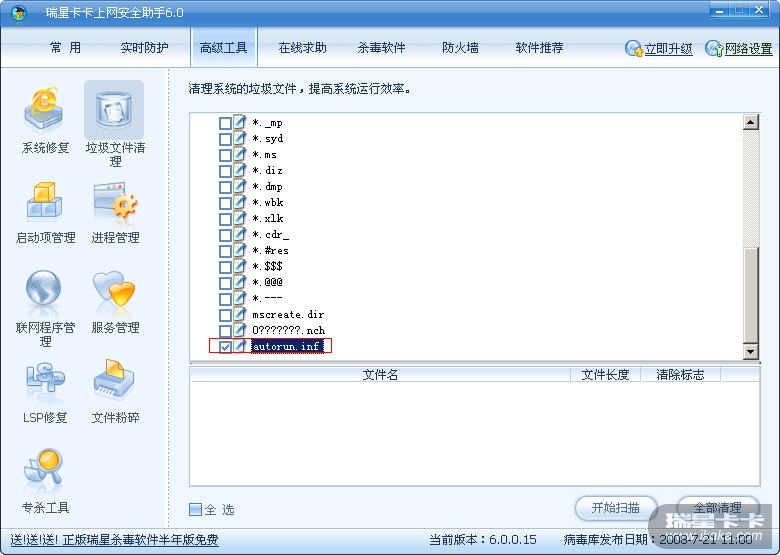The image size is (780, 555).
Task: Open 专杀工具 dedicated removal tools
Action: (45, 481)
